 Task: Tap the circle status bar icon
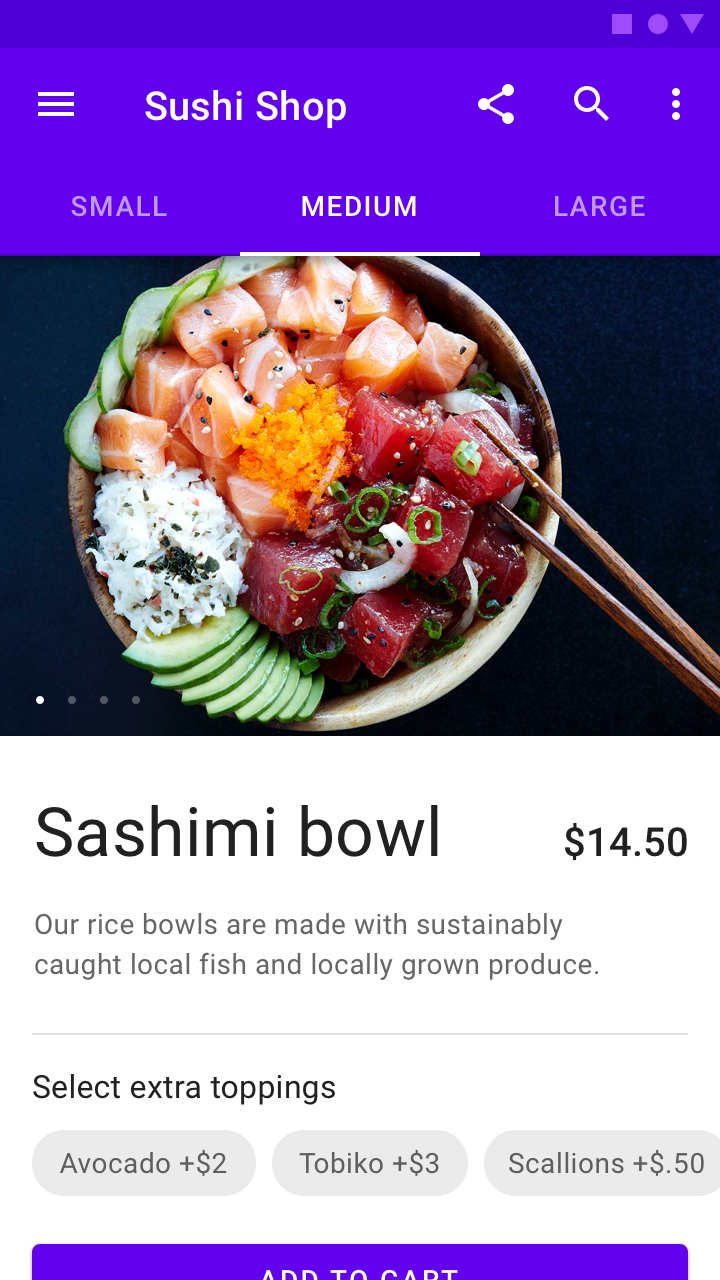coord(658,24)
